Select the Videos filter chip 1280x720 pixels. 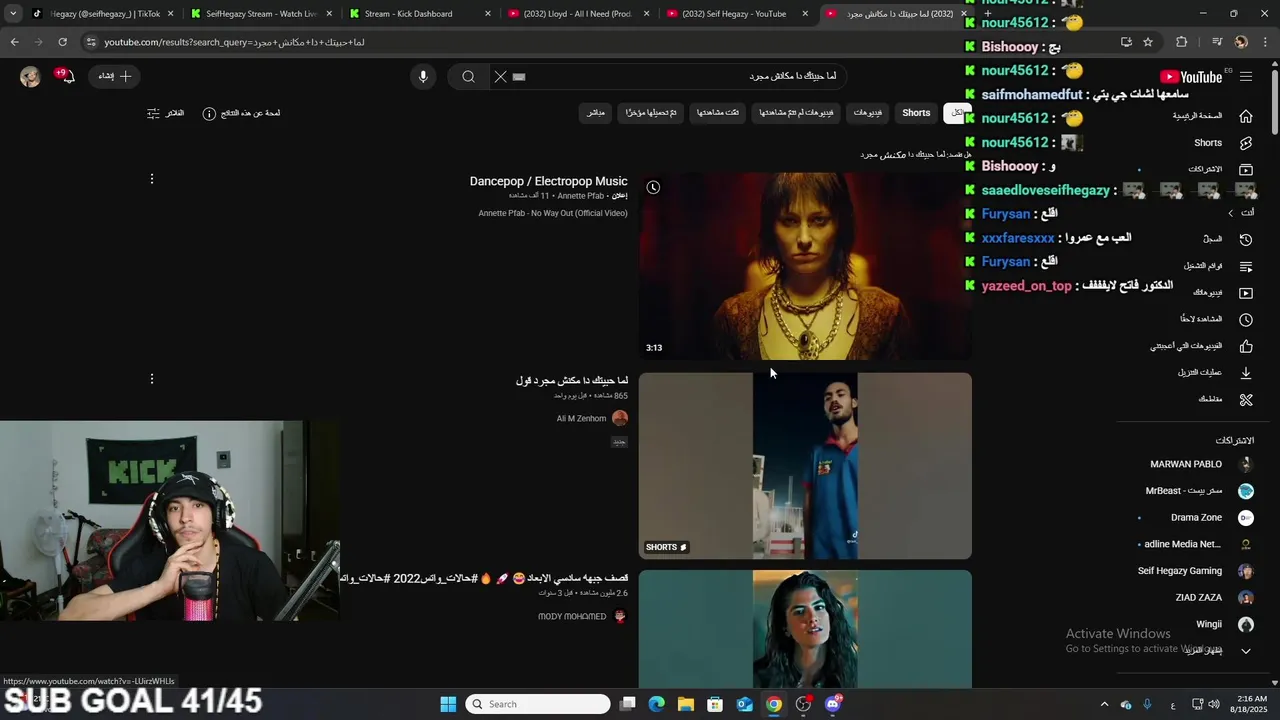(867, 113)
